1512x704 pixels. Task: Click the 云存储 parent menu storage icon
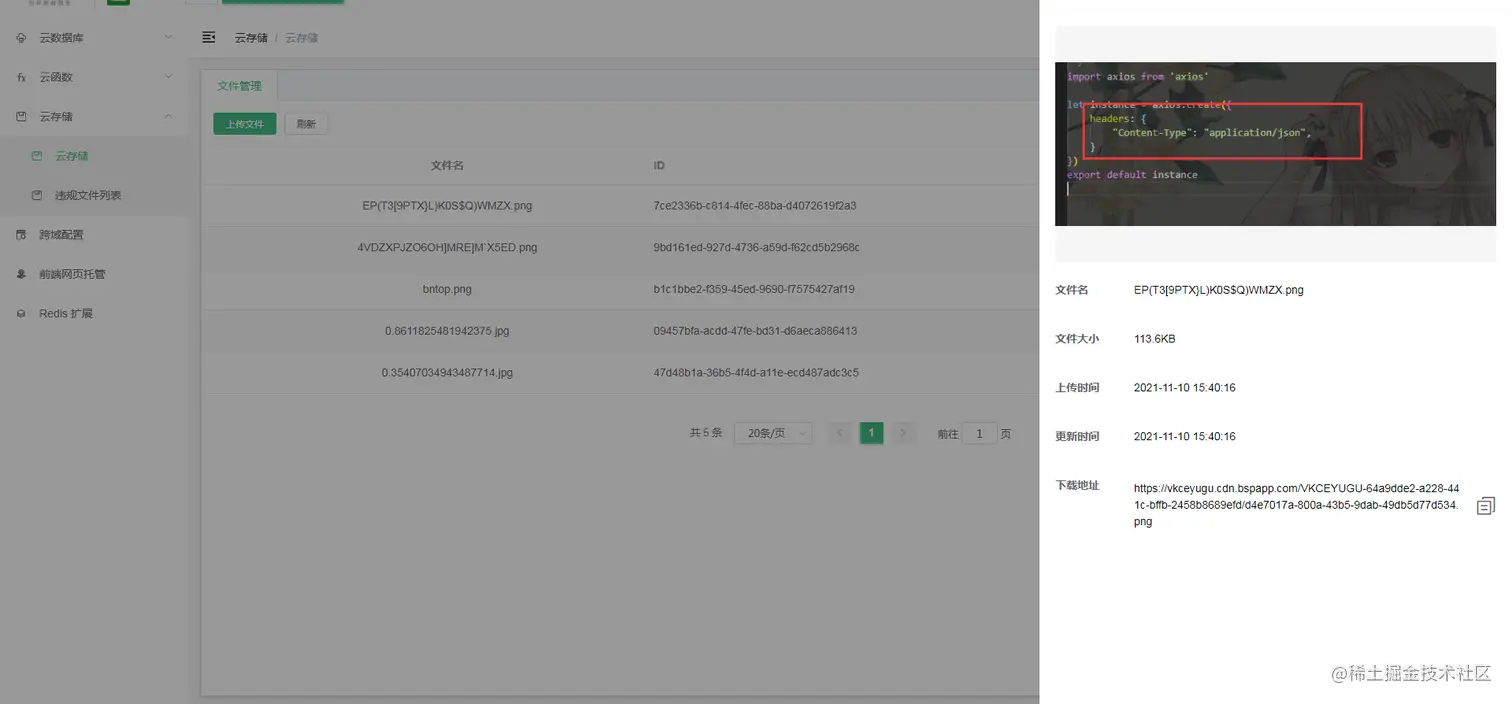click(x=22, y=117)
